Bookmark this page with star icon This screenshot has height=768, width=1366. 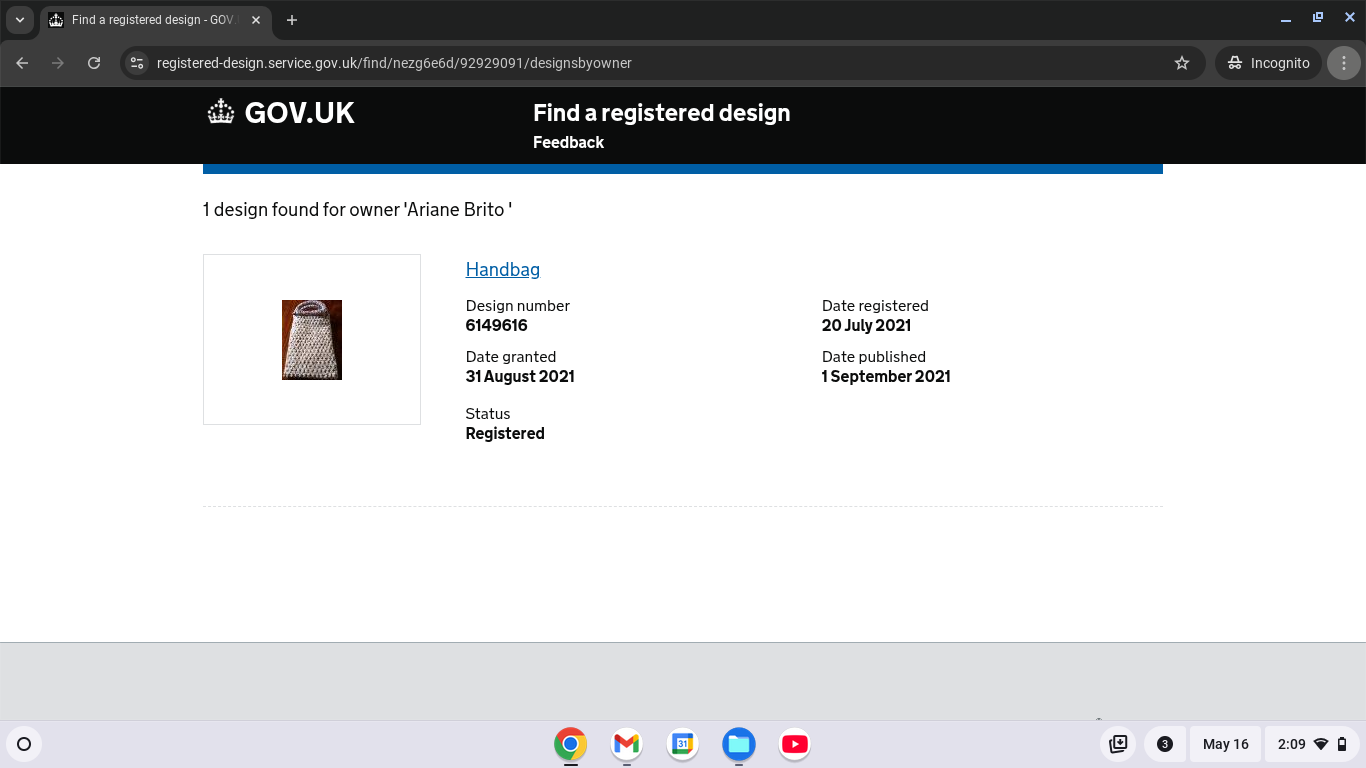(1182, 63)
